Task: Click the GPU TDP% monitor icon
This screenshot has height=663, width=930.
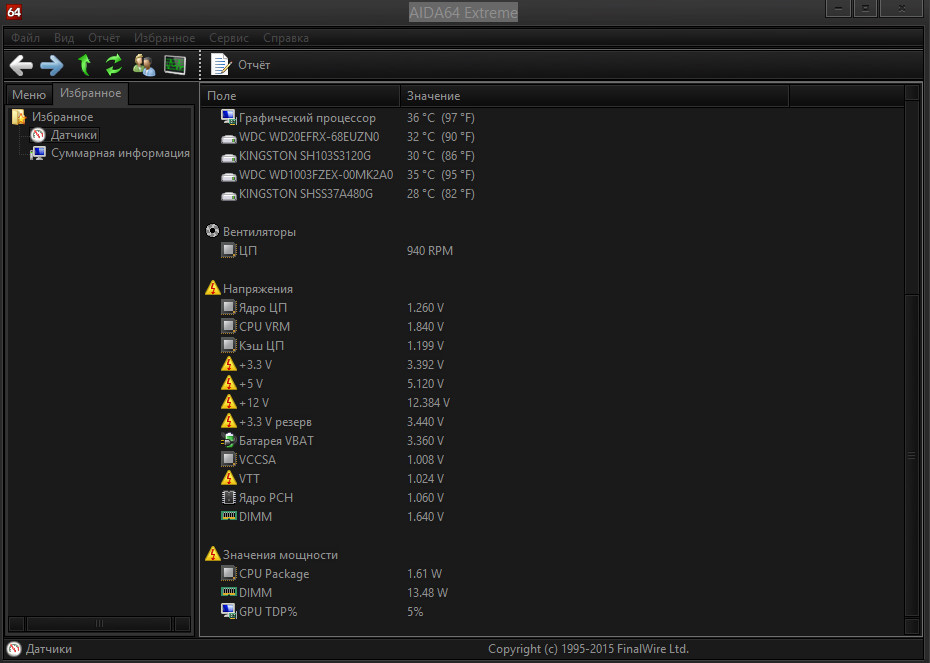Action: pyautogui.click(x=228, y=611)
